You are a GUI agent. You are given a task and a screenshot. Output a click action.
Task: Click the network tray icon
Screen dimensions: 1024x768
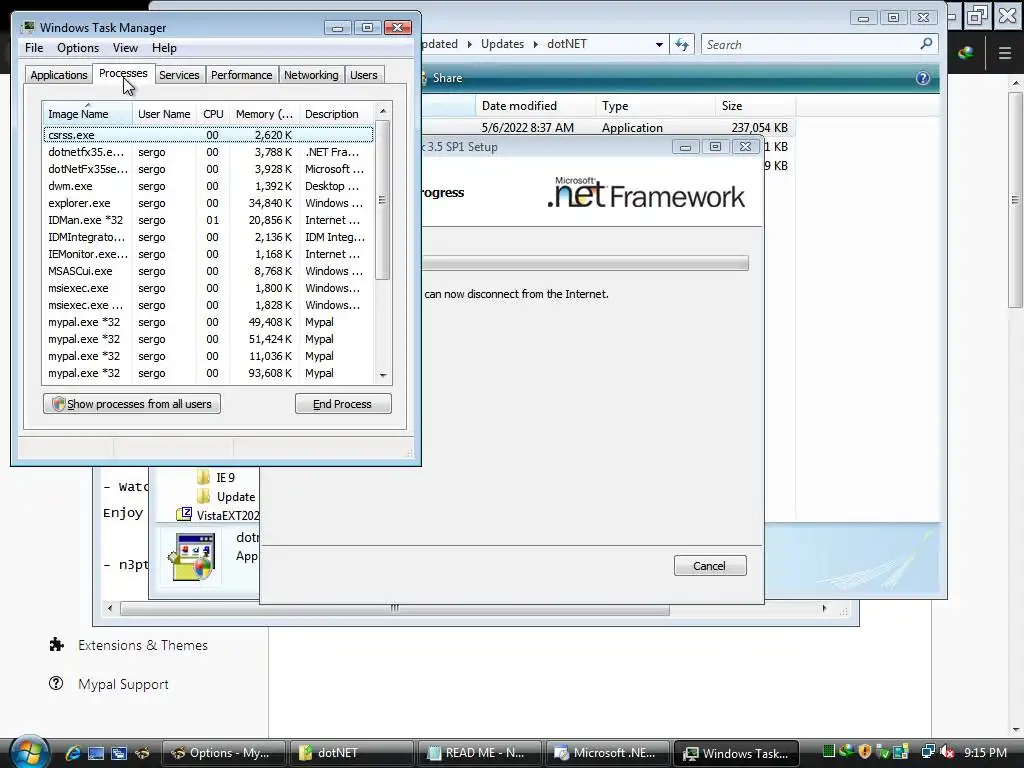pos(927,752)
